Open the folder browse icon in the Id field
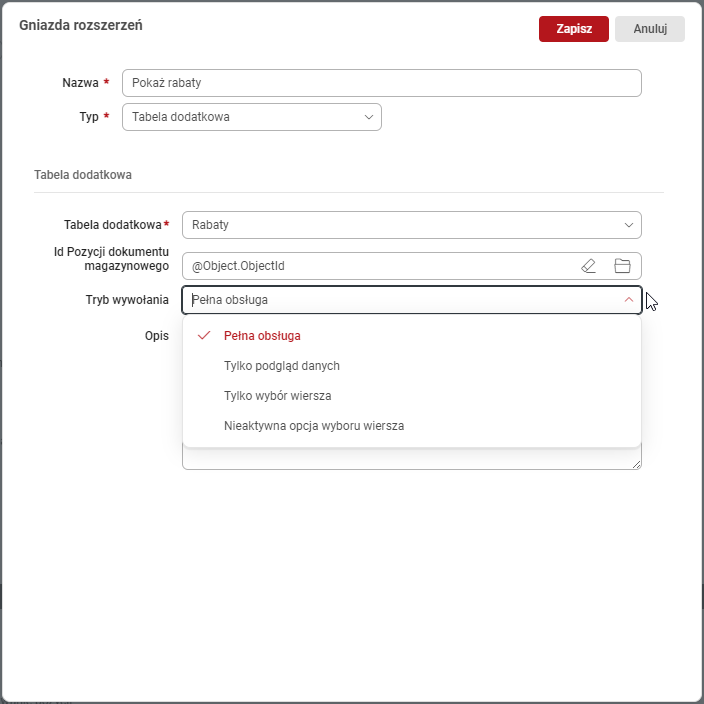This screenshot has width=704, height=704. (x=622, y=266)
